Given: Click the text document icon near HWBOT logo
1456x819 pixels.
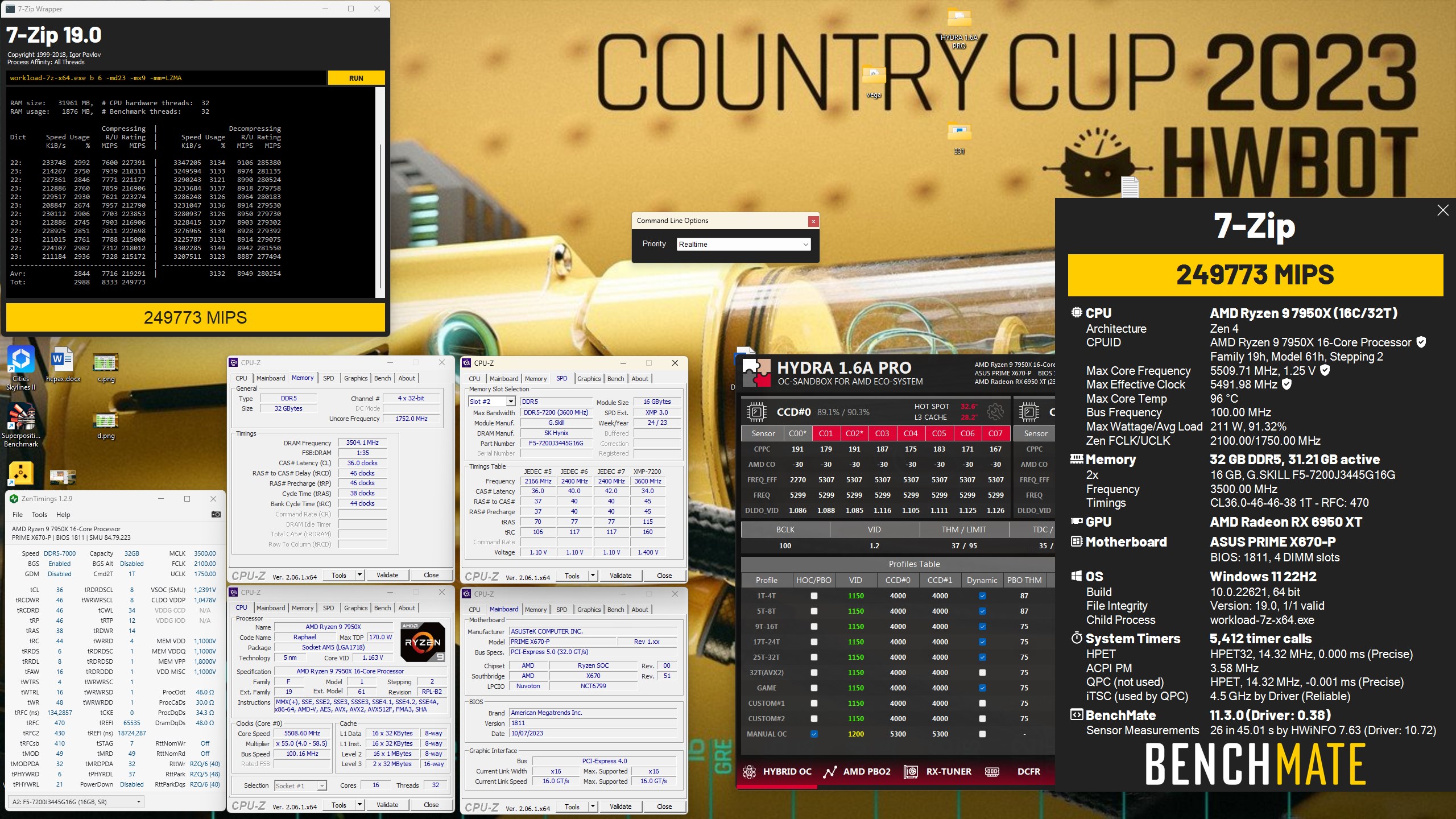Looking at the screenshot, I should pyautogui.click(x=1130, y=187).
